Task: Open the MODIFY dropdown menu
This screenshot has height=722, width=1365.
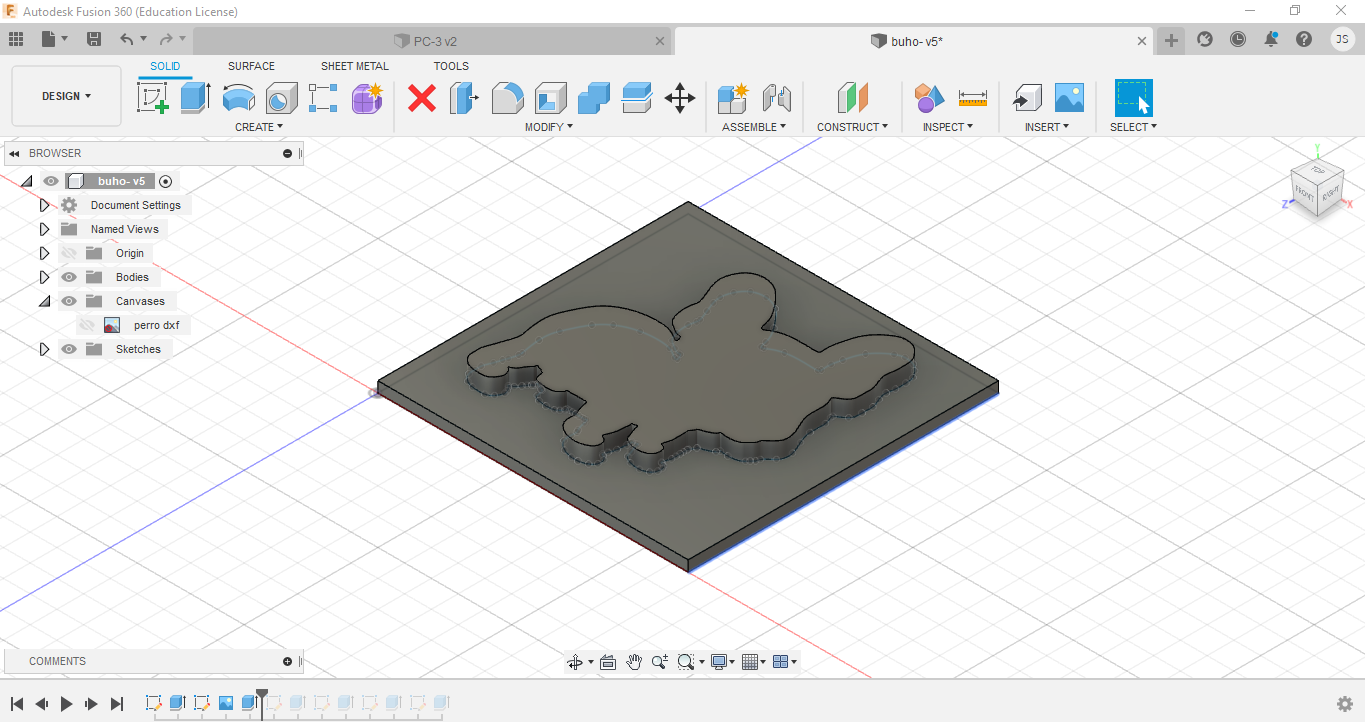Action: (x=549, y=127)
